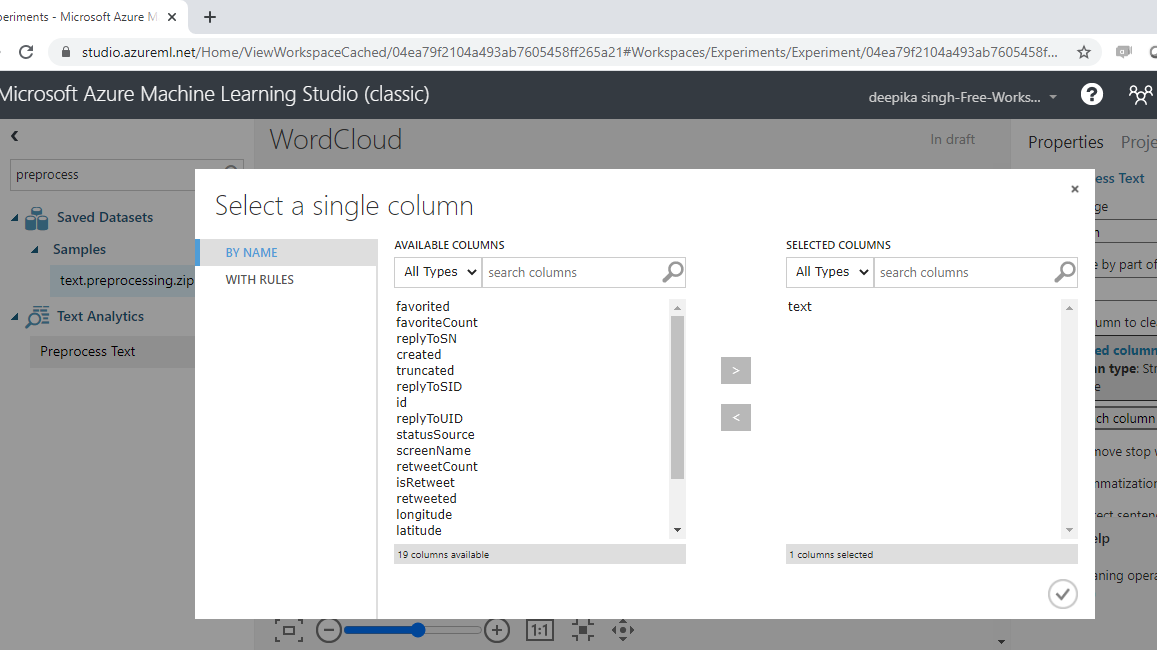Open All Types dropdown for available columns
Screen dimensions: 1157x650
tap(438, 272)
